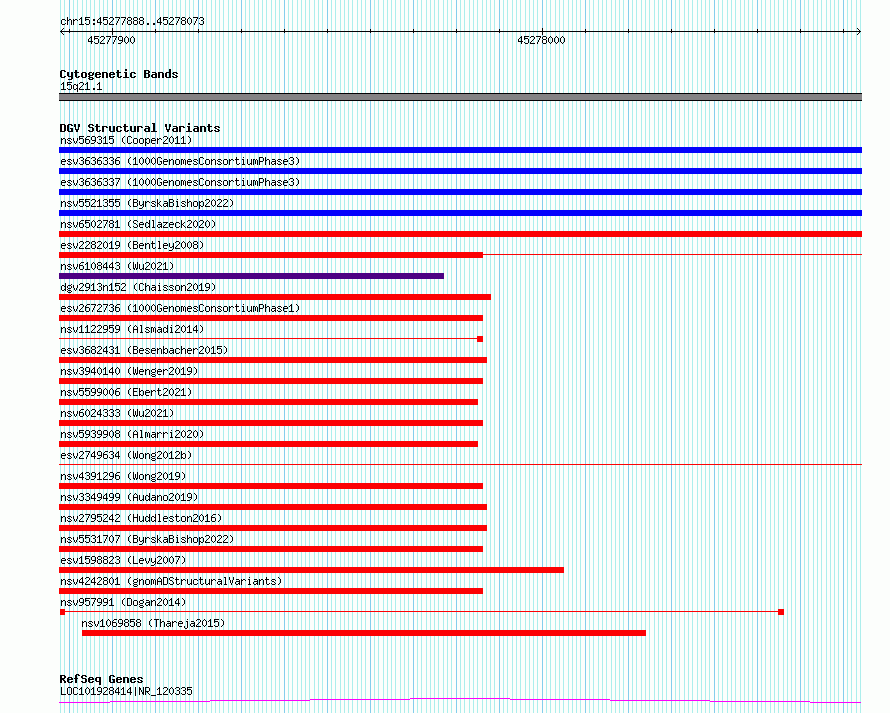Open esv3636336 (1000GenomesConsortiumPhase3) label

pyautogui.click(x=180, y=161)
